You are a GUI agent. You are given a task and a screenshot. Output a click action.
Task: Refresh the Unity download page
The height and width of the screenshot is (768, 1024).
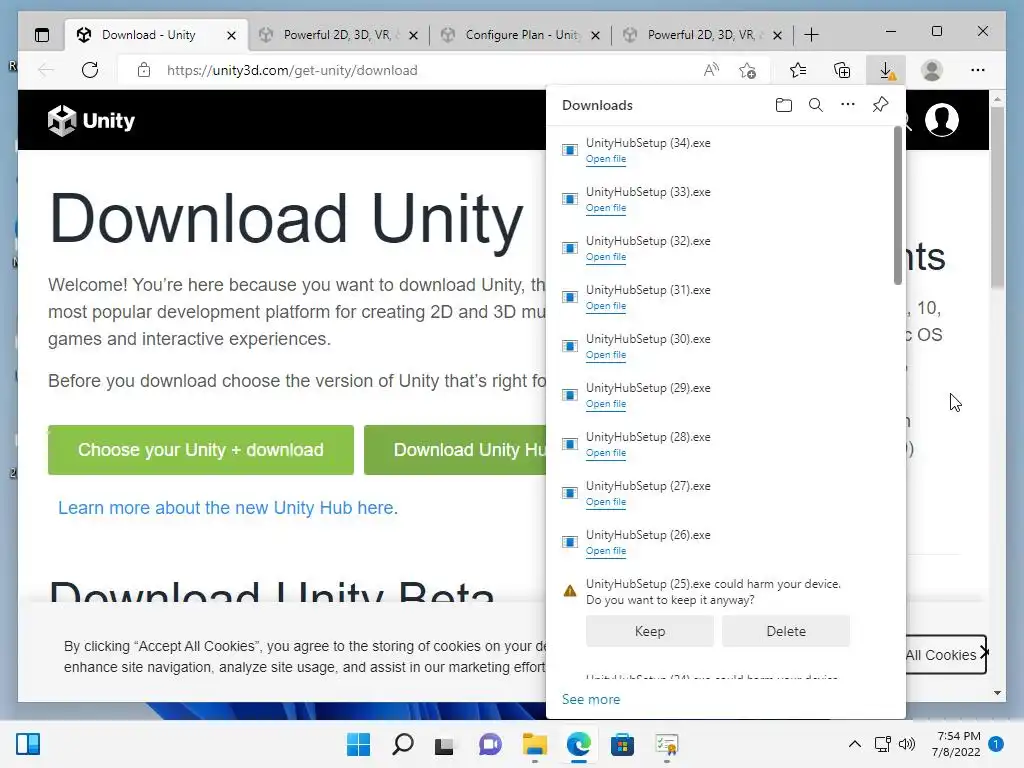[90, 70]
